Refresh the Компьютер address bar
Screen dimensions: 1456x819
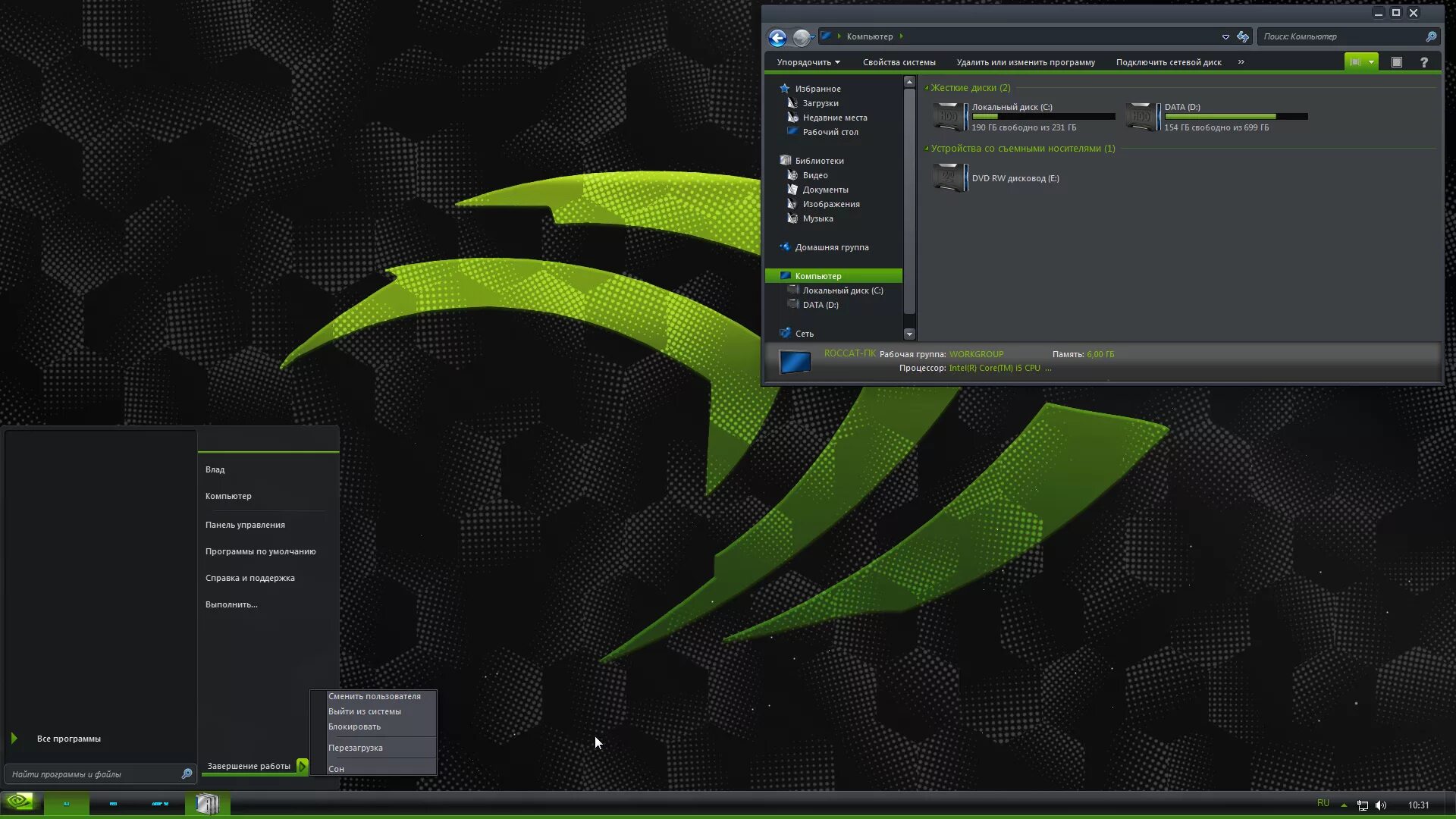point(1243,36)
